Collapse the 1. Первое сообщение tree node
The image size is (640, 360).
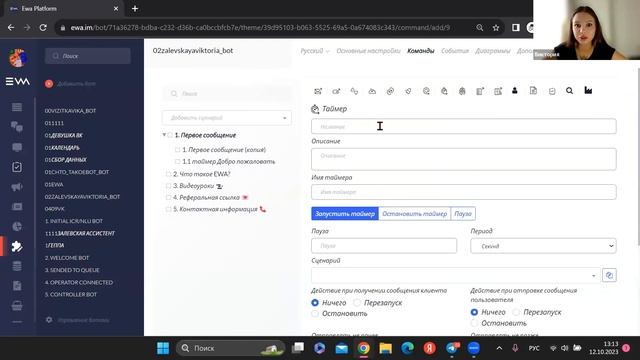point(164,135)
